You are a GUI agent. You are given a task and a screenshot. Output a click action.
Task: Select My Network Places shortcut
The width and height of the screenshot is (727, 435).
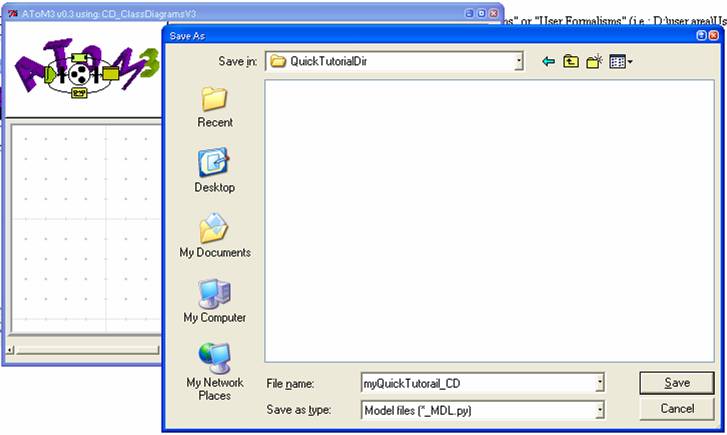(214, 372)
